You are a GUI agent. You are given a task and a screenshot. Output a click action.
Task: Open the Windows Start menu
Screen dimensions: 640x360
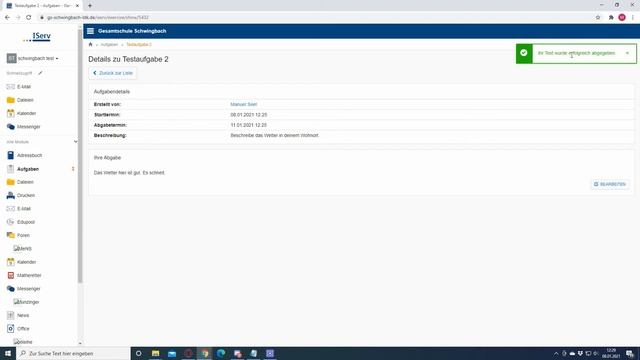[8, 353]
